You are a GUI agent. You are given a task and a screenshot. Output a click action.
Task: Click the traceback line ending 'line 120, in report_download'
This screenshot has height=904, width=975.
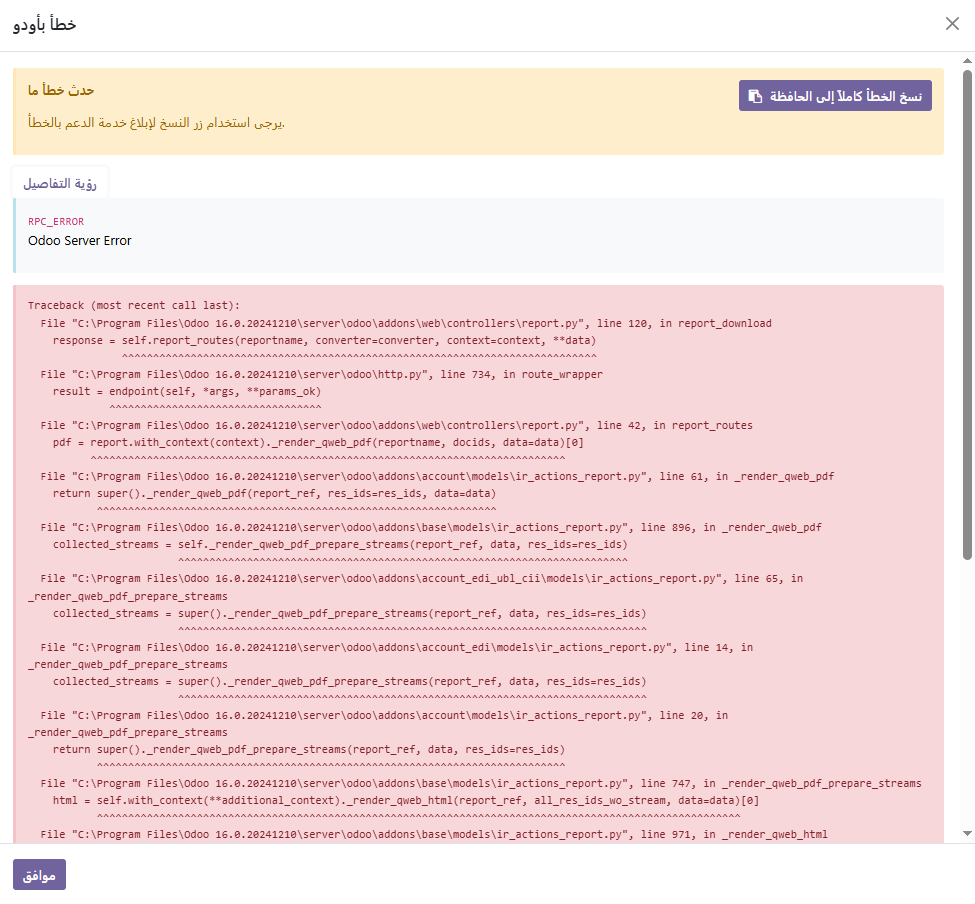[406, 323]
